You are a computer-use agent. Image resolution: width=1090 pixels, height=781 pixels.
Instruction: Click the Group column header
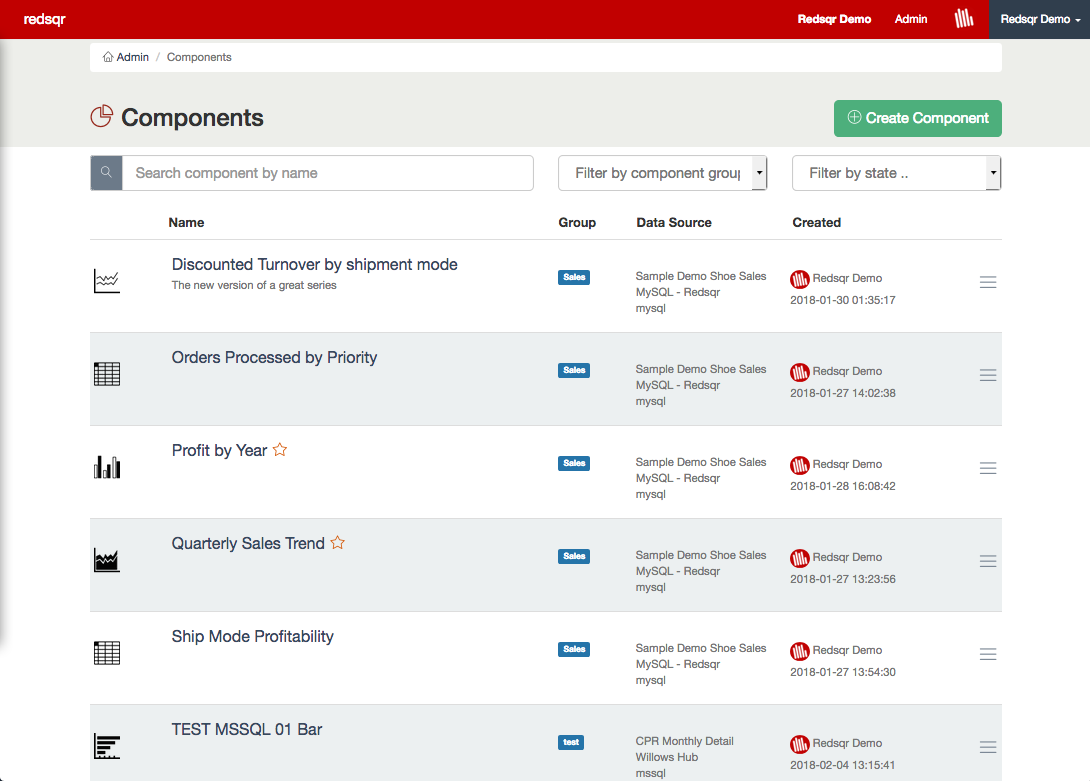[x=577, y=223]
